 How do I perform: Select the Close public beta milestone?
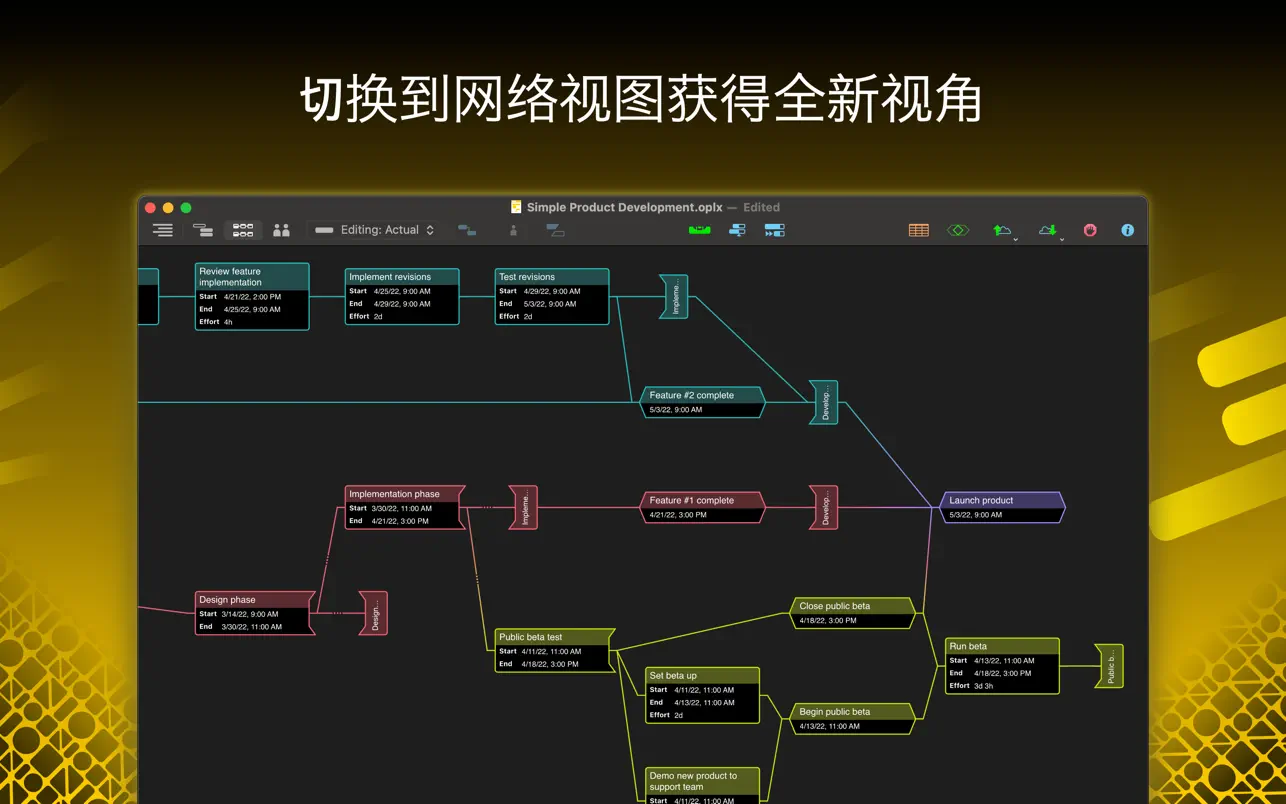852,613
